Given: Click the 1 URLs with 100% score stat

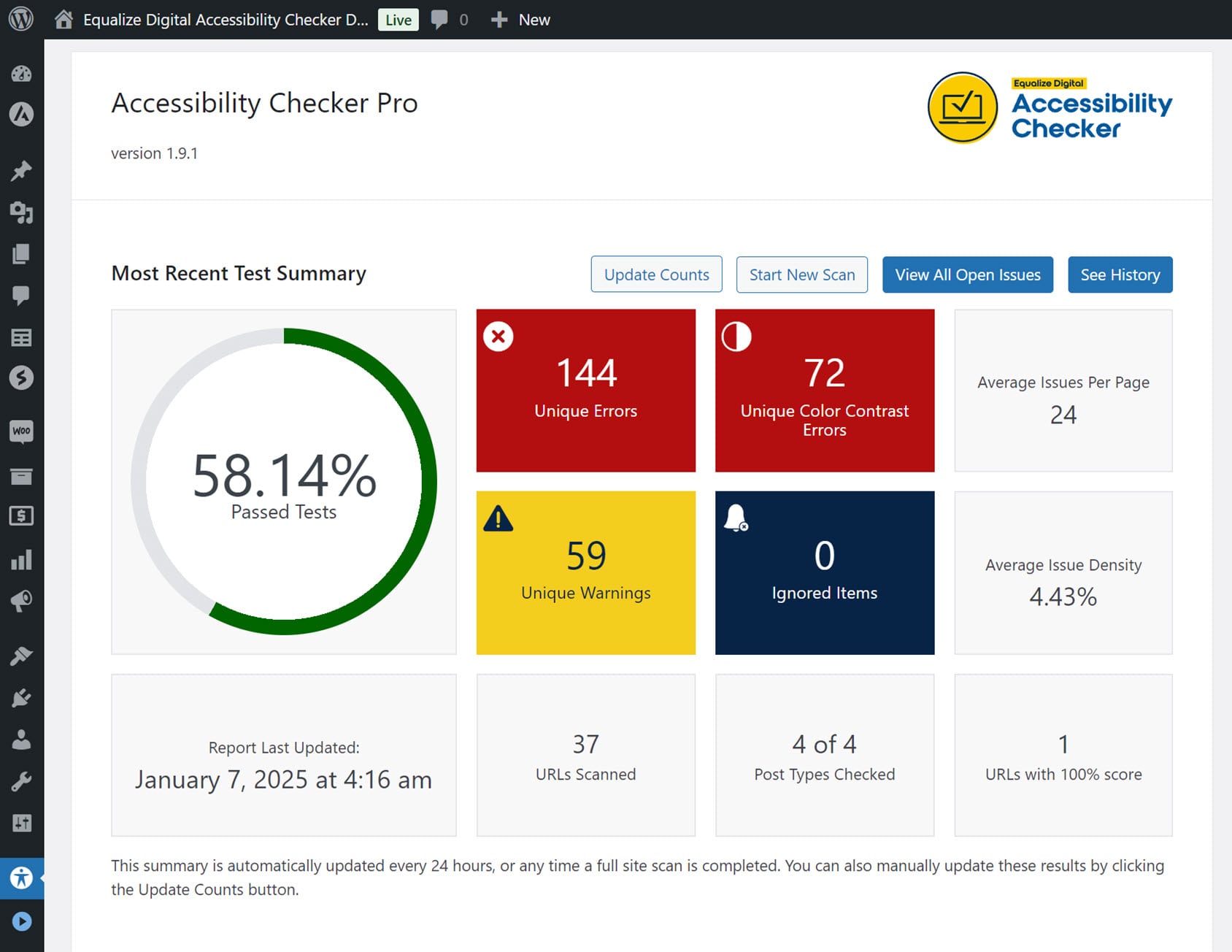Looking at the screenshot, I should click(1063, 756).
